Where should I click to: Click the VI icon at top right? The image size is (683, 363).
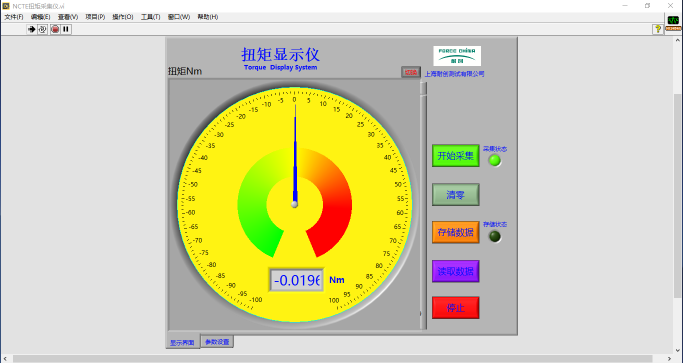coord(673,23)
